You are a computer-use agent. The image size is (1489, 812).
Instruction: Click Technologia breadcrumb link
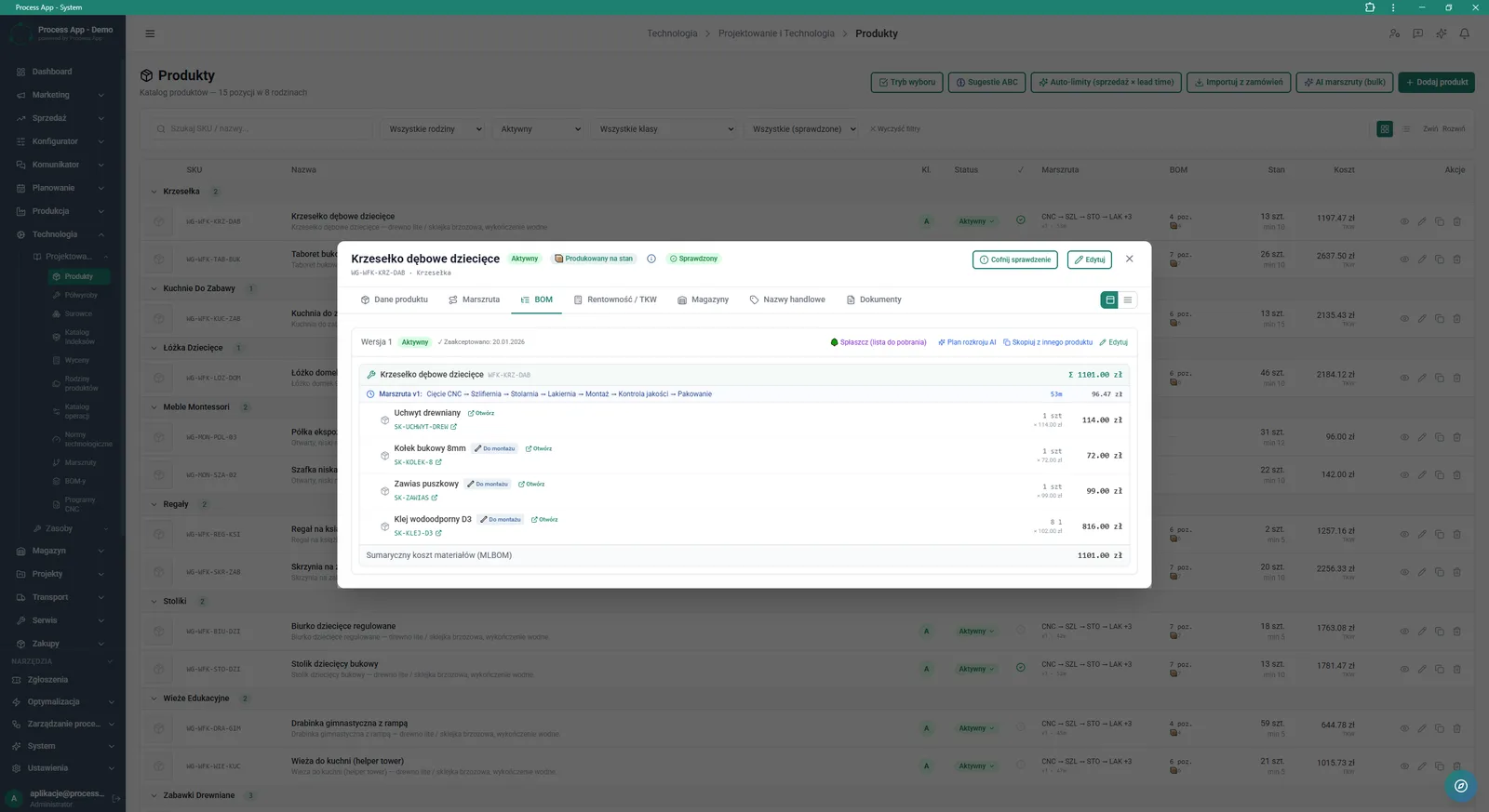click(x=672, y=33)
